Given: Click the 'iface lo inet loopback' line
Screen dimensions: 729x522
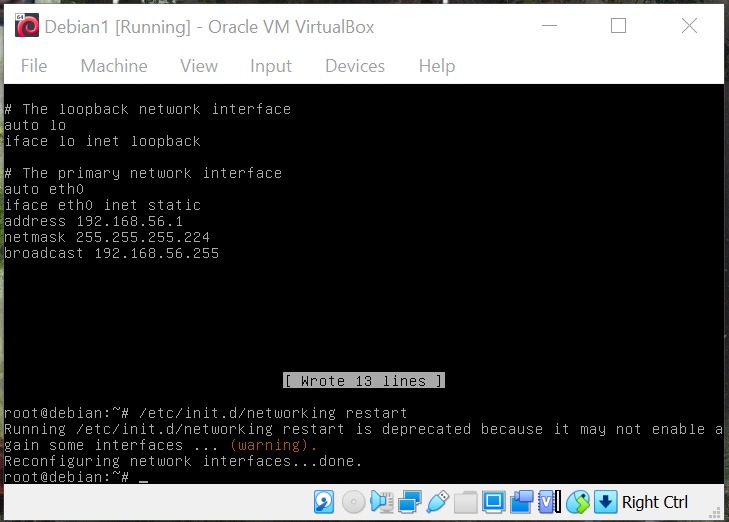Looking at the screenshot, I should (102, 141).
